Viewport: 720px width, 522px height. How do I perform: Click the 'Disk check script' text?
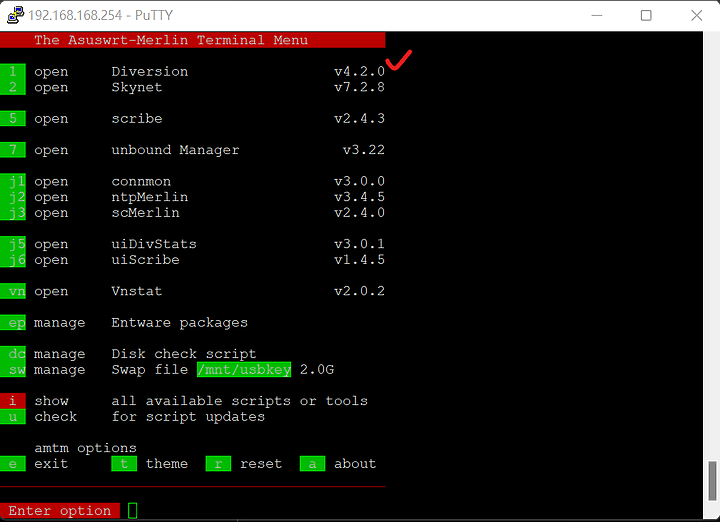point(184,354)
